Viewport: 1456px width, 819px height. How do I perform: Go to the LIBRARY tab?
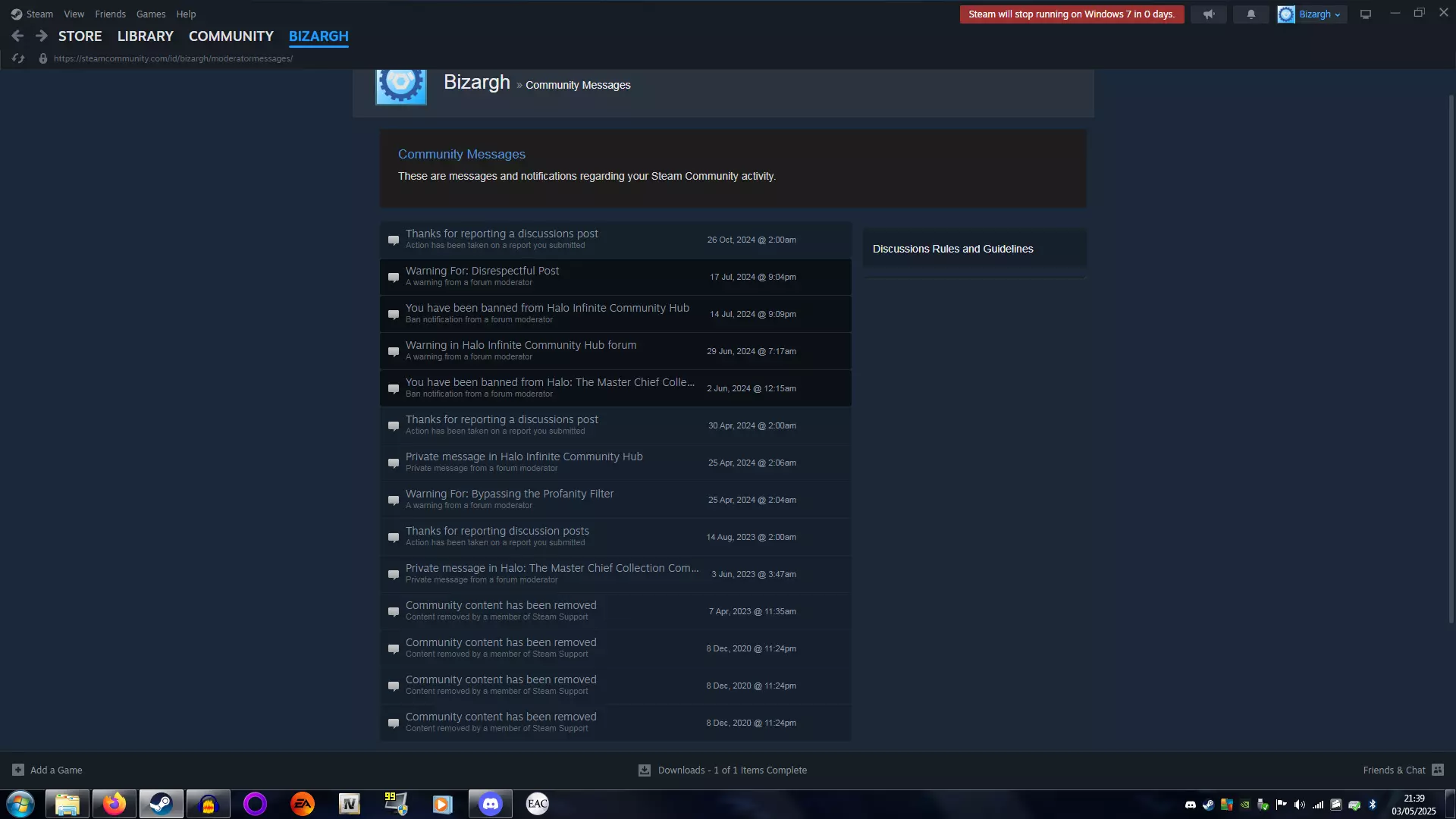145,36
